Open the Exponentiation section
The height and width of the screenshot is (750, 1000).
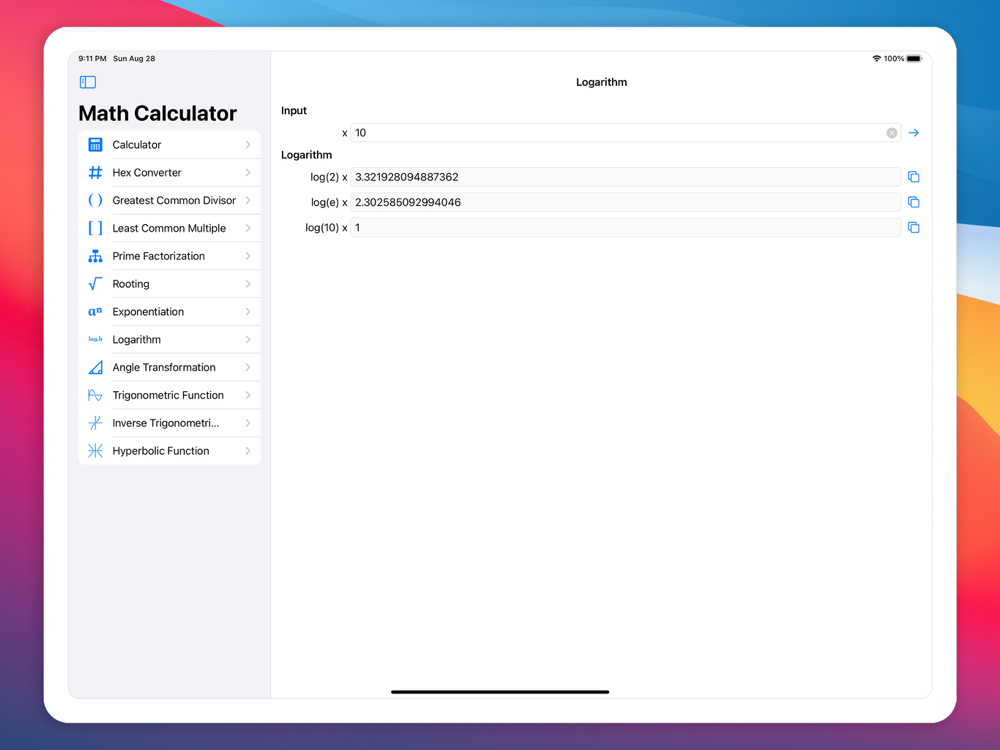tap(170, 311)
